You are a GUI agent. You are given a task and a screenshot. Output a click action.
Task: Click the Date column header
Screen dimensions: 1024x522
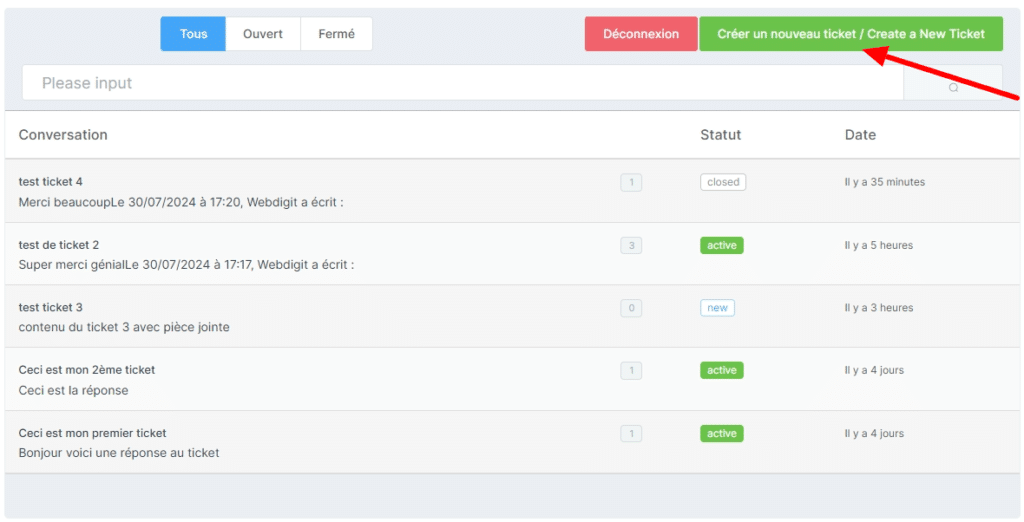[x=860, y=135]
